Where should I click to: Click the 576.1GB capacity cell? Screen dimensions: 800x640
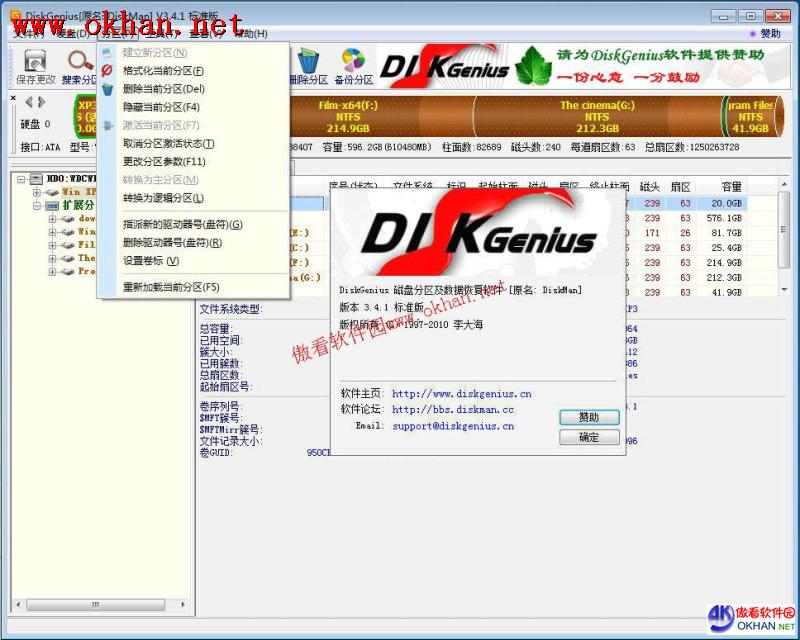724,218
